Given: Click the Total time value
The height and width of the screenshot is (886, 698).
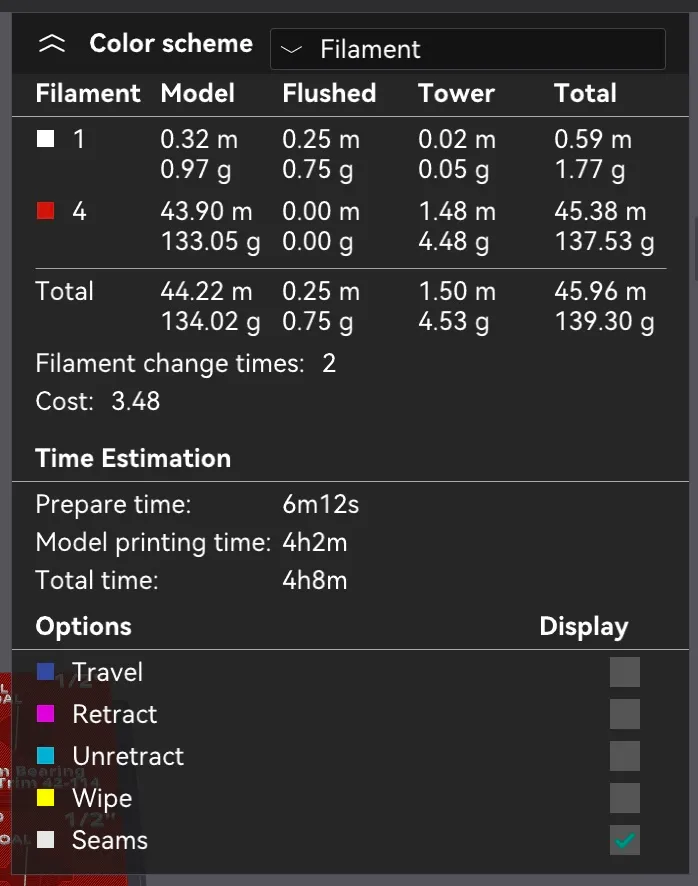Looking at the screenshot, I should pos(315,580).
